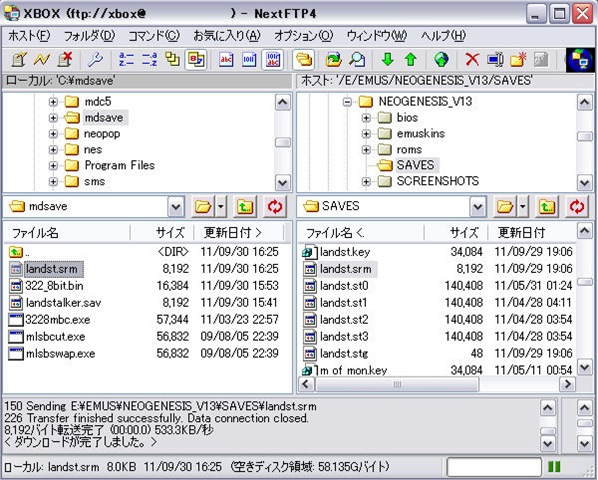Screen dimensions: 598x480
Task: Click the greyed-out toolbar icon
Action: (x=541, y=59)
